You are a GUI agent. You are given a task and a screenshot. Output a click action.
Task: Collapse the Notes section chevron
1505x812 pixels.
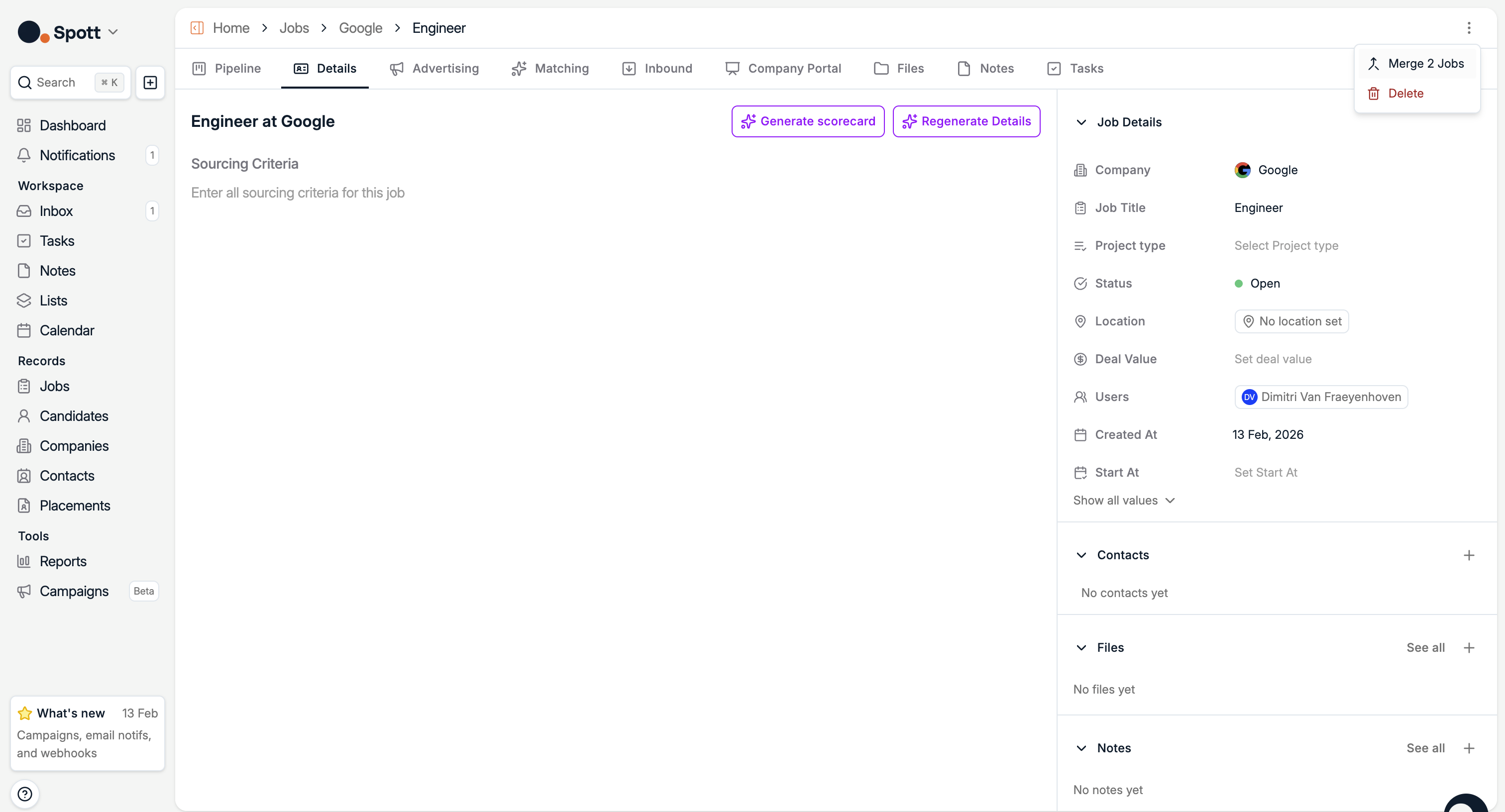1081,748
